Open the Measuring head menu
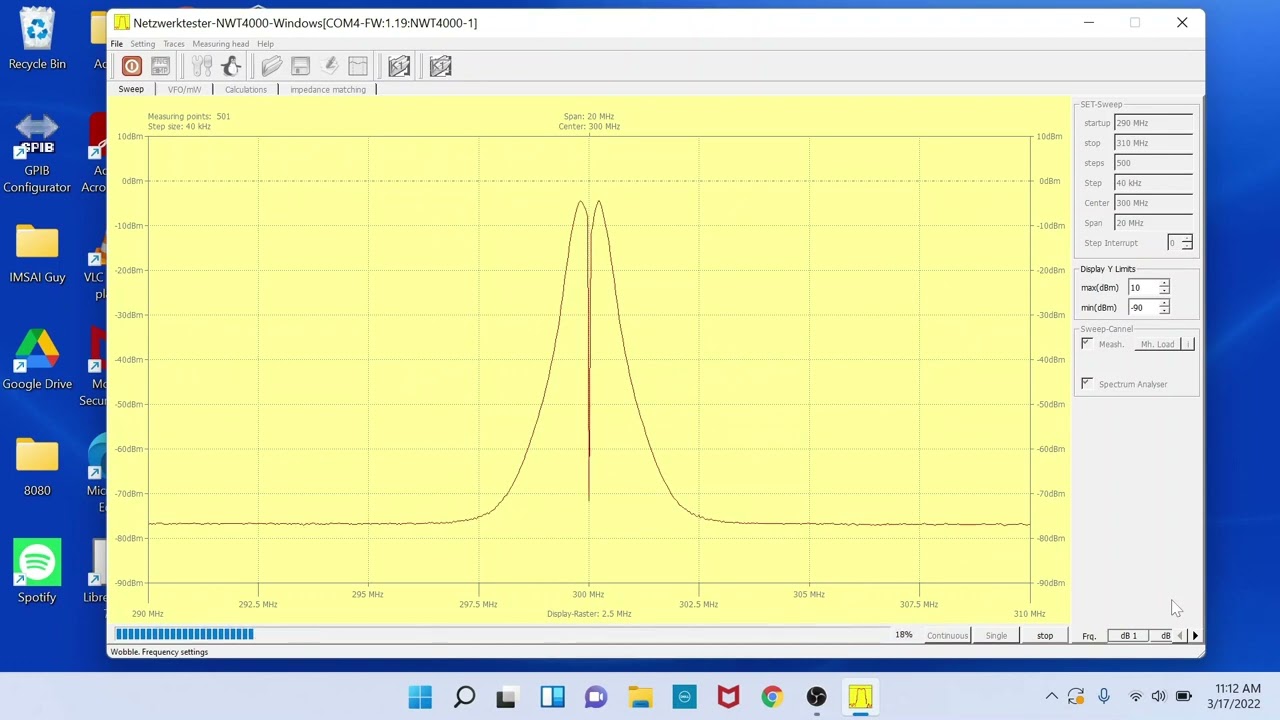Image resolution: width=1280 pixels, height=720 pixels. (220, 44)
